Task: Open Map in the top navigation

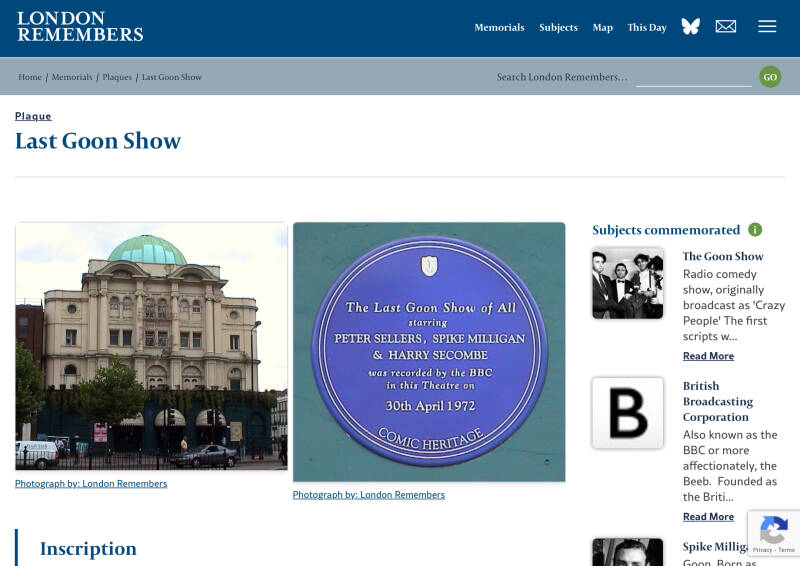Action: click(603, 28)
